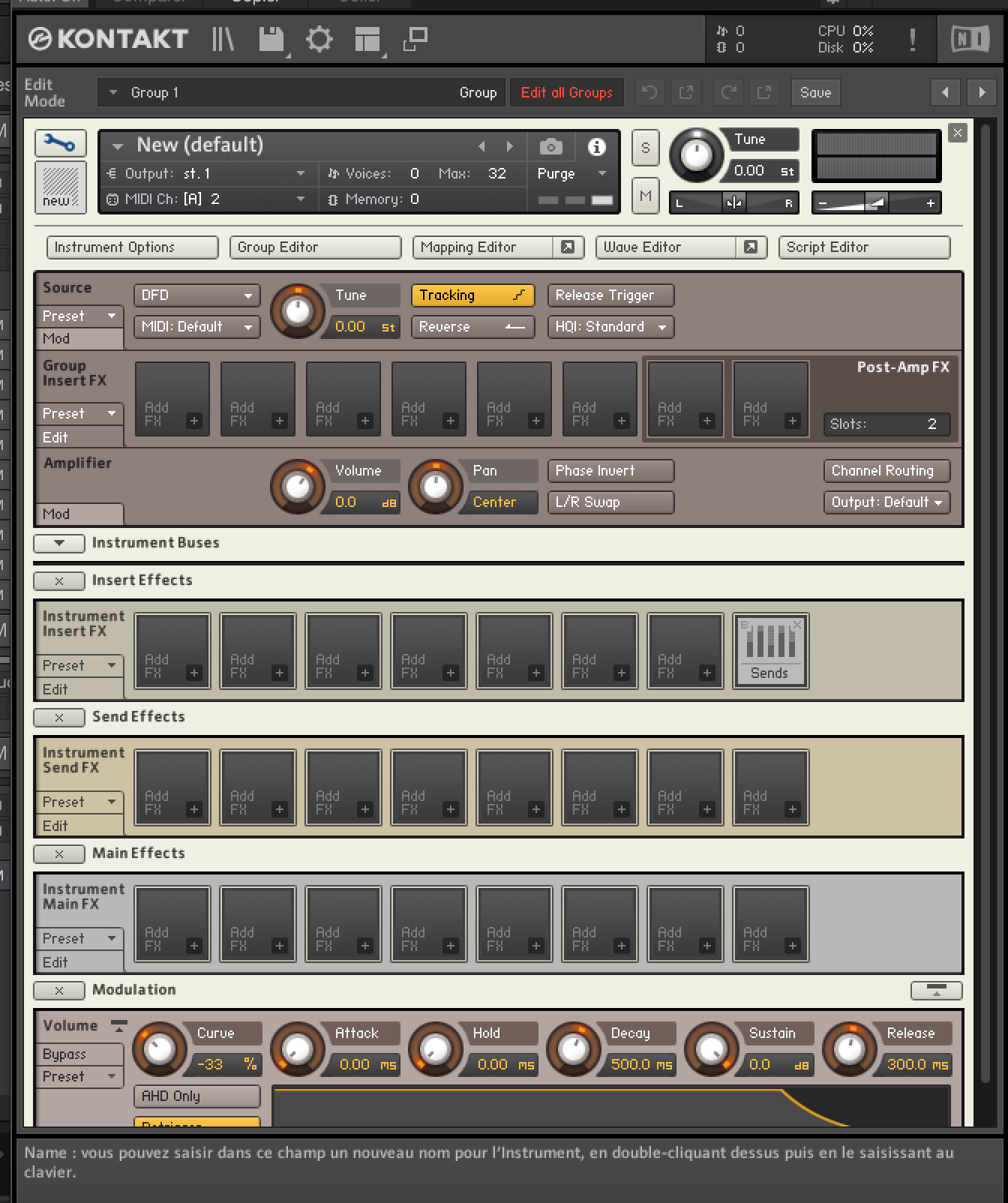Open the DFD source mode dropdown
1008x1203 pixels.
tap(196, 295)
